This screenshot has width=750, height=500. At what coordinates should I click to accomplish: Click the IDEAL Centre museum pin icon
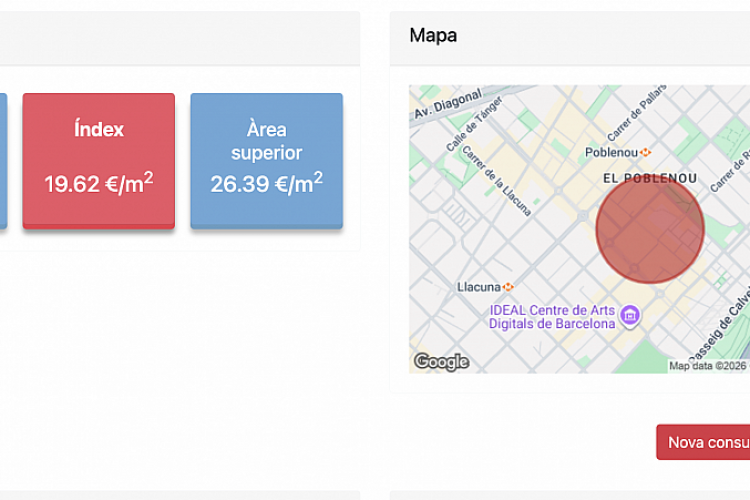click(630, 316)
